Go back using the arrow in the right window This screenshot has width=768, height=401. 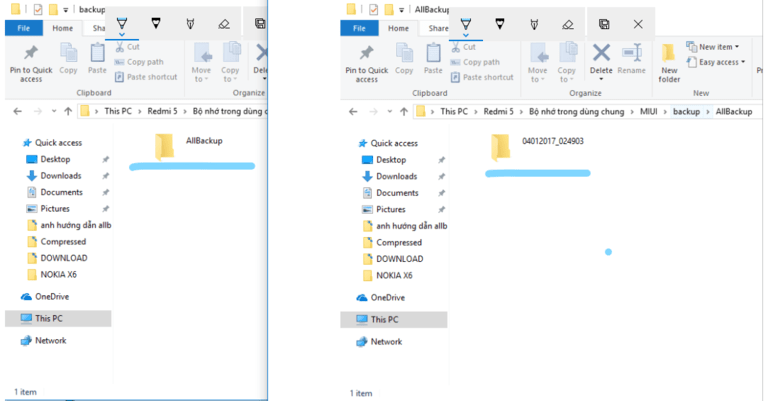point(353,112)
